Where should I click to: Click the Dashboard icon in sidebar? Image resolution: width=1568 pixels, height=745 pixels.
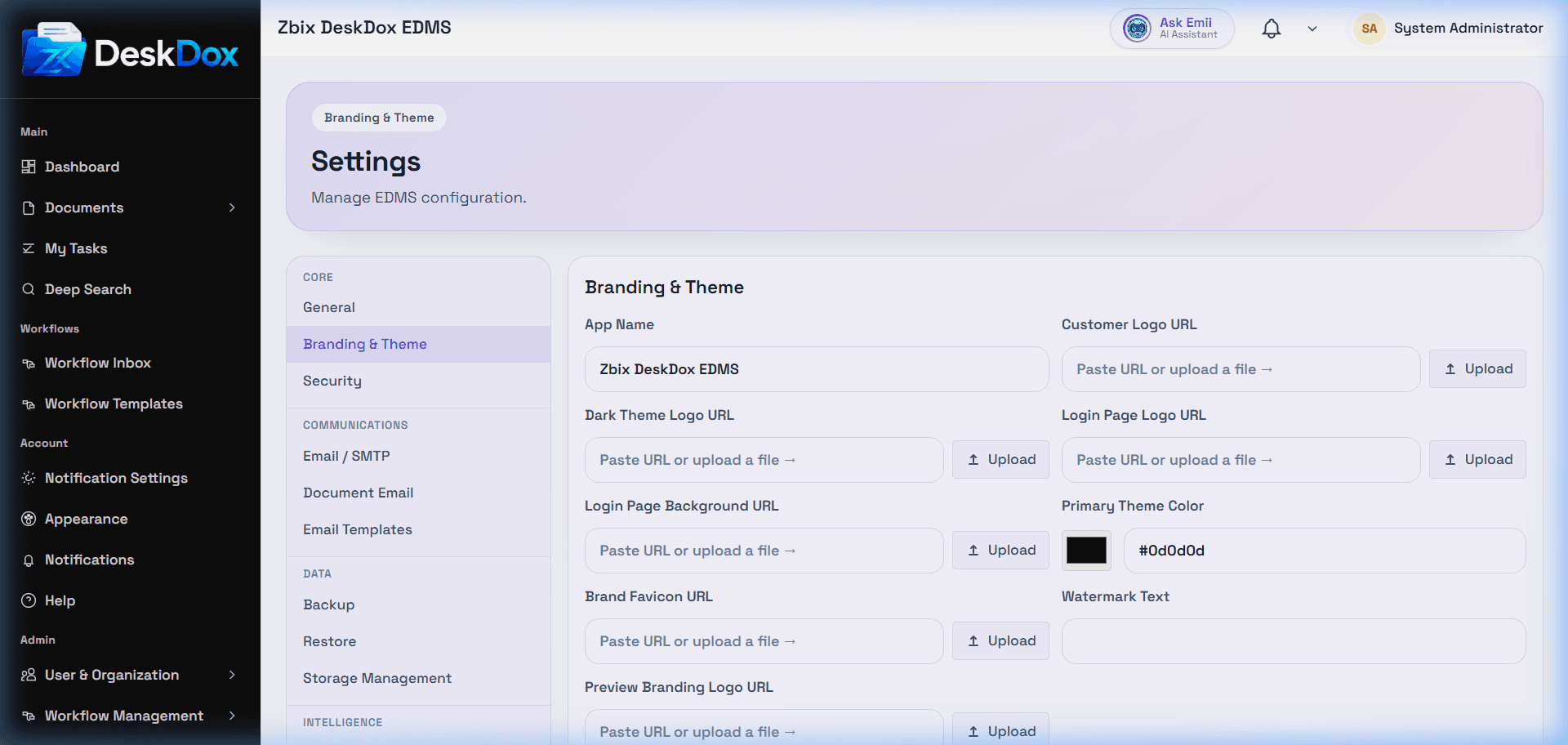pos(29,167)
